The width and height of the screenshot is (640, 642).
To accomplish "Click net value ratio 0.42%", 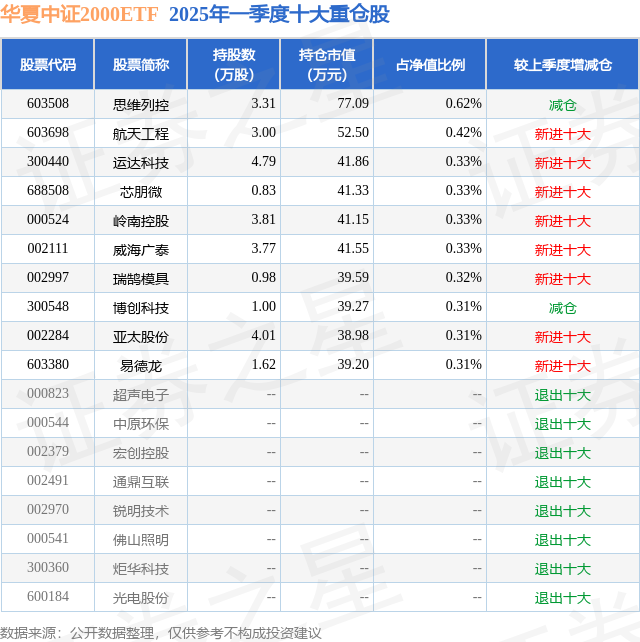I will tap(464, 132).
